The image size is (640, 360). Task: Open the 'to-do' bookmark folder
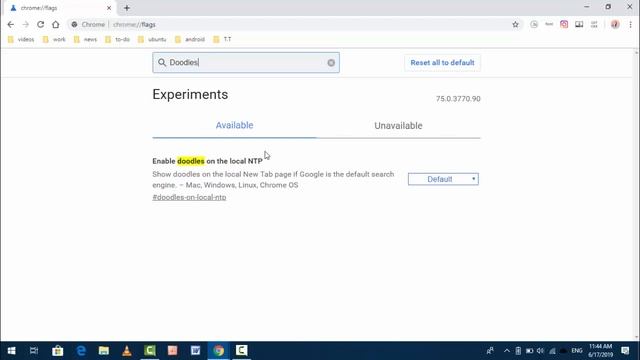point(118,40)
